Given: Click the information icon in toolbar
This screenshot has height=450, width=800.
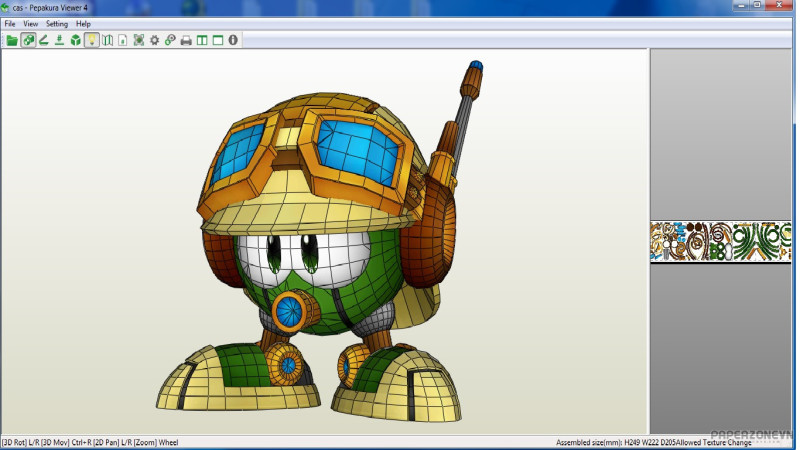Looking at the screenshot, I should point(233,40).
